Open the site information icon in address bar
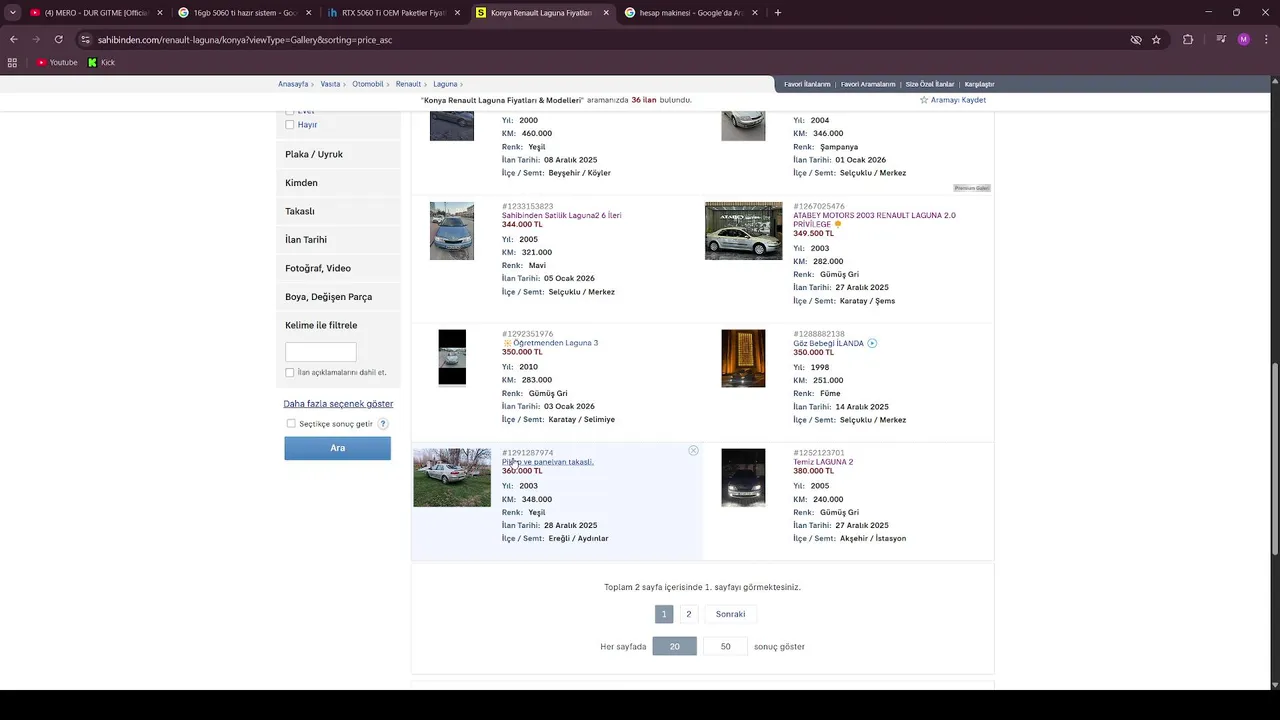The image size is (1280, 720). [x=86, y=40]
